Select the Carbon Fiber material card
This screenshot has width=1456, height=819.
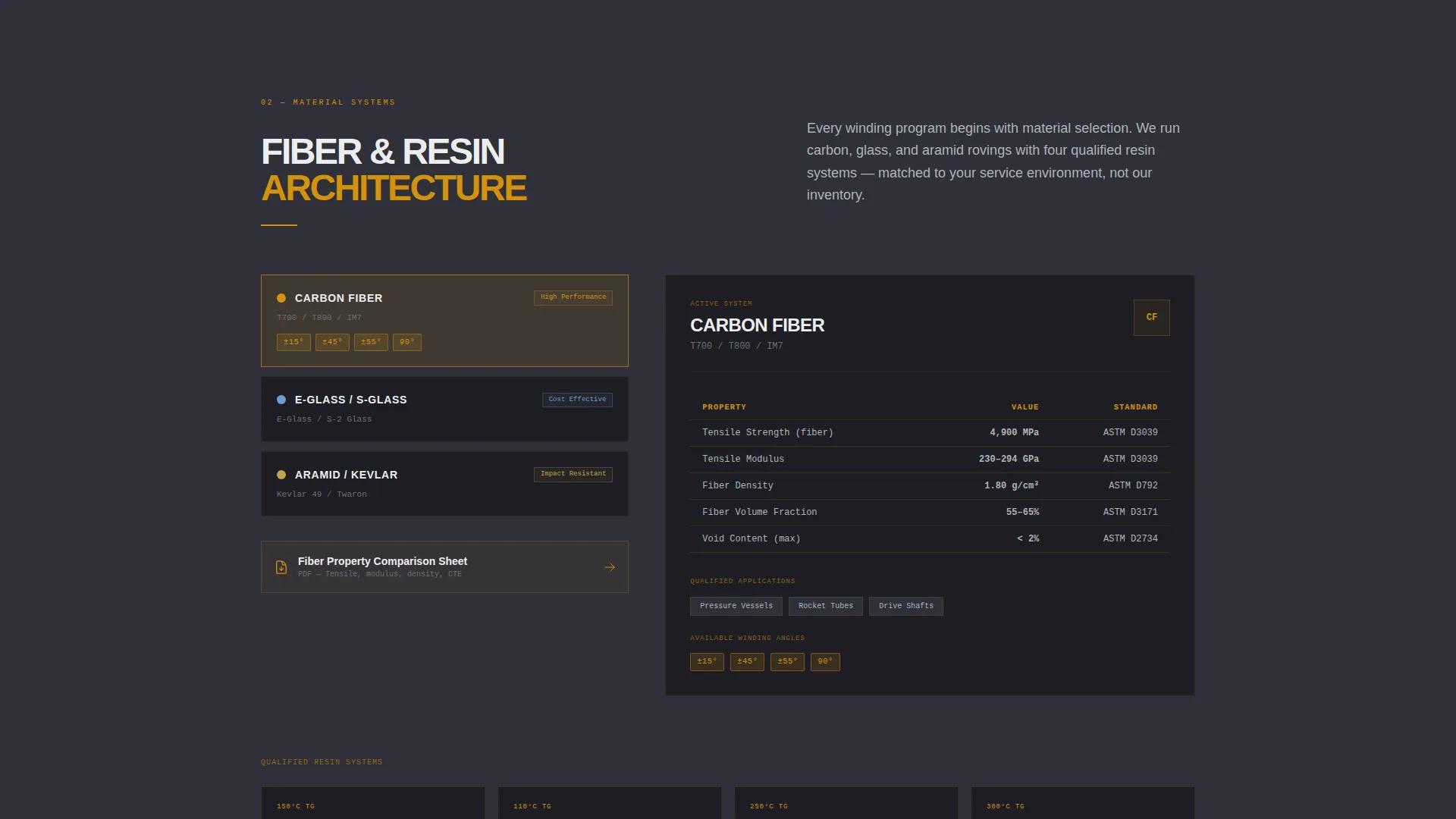(x=444, y=321)
